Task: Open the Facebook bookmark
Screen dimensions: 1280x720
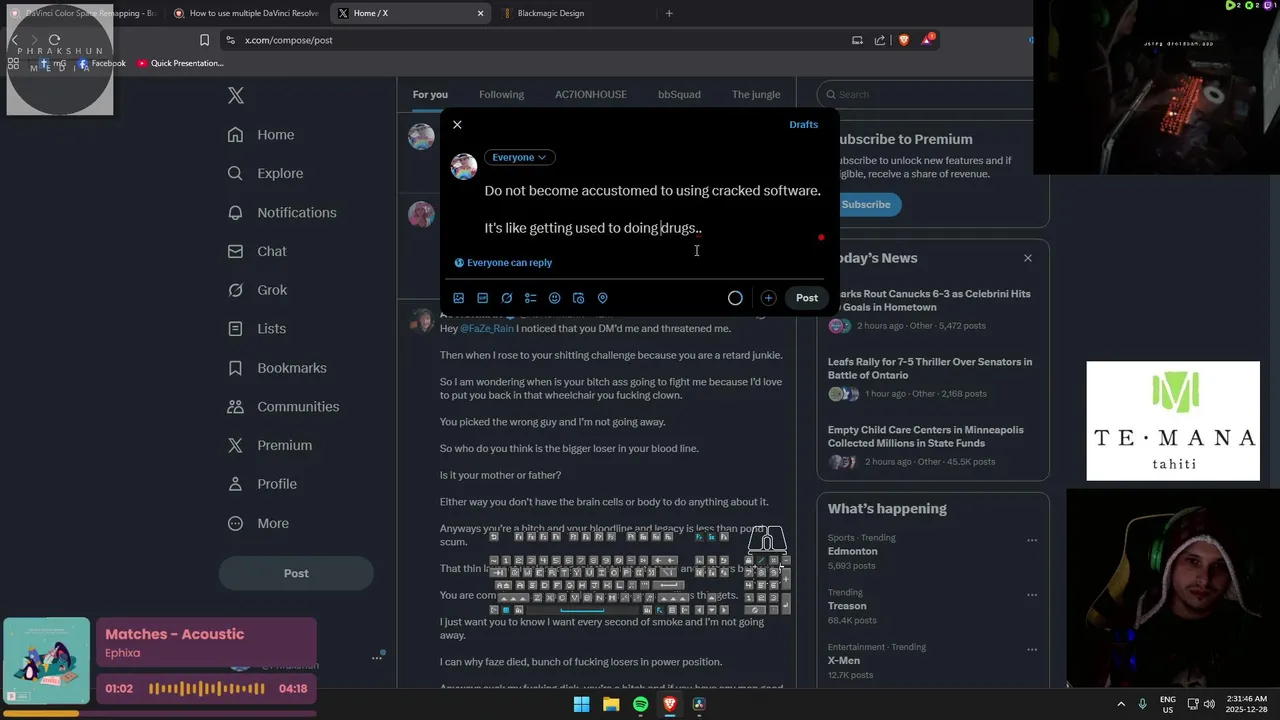Action: pos(101,63)
